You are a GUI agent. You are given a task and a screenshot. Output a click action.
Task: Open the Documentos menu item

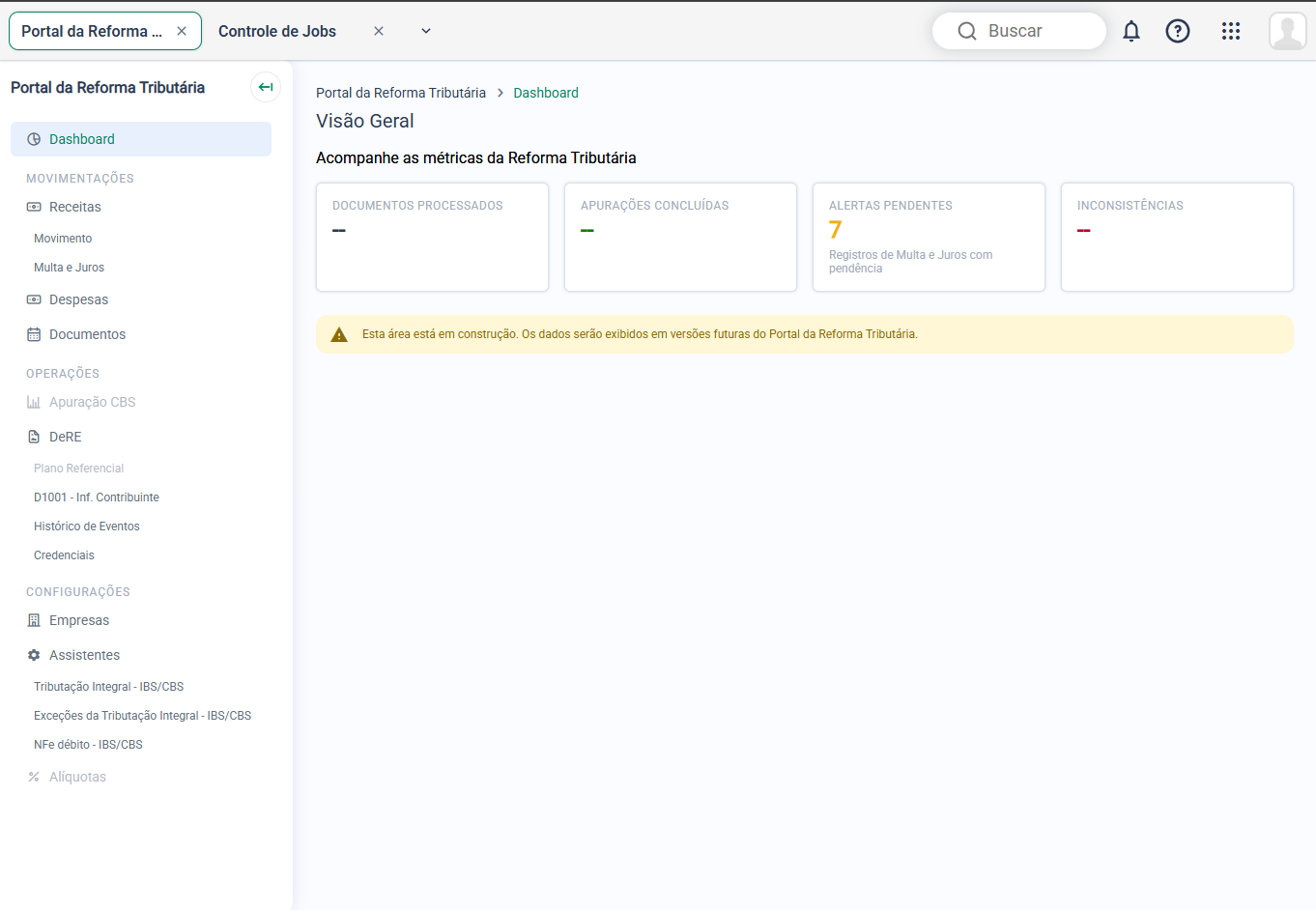click(x=87, y=334)
